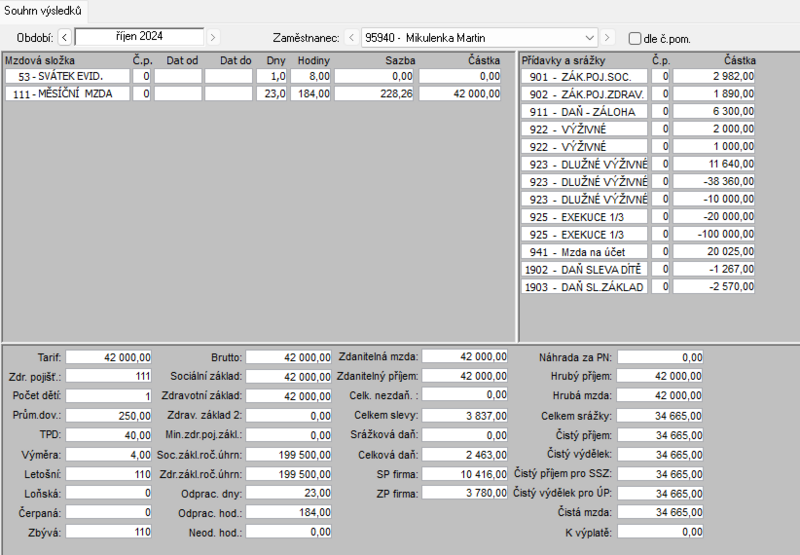The height and width of the screenshot is (555, 800).
Task: Switch to Souhrn výsledků tab
Action: click(43, 10)
